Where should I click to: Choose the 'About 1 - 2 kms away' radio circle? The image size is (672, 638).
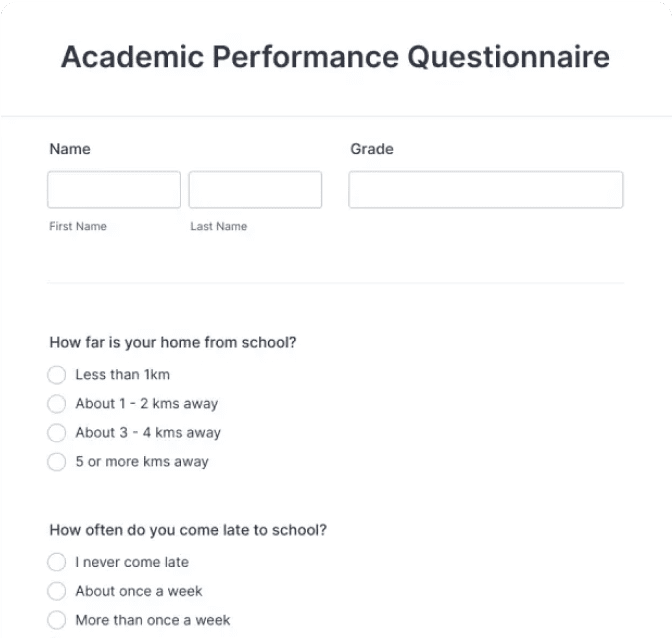(x=57, y=404)
